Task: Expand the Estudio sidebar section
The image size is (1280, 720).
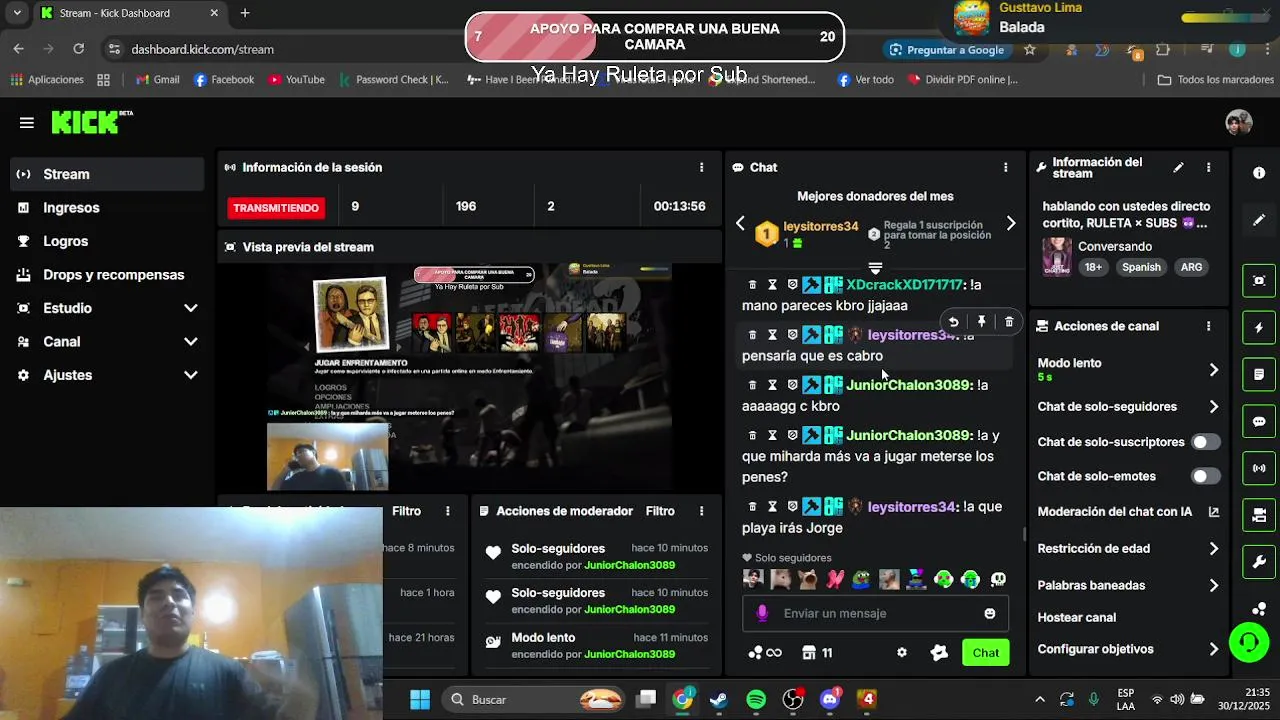Action: (x=107, y=308)
